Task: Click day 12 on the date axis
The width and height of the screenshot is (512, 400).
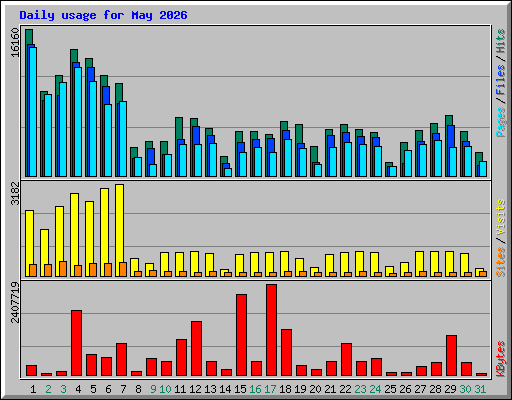Action: click(x=195, y=389)
